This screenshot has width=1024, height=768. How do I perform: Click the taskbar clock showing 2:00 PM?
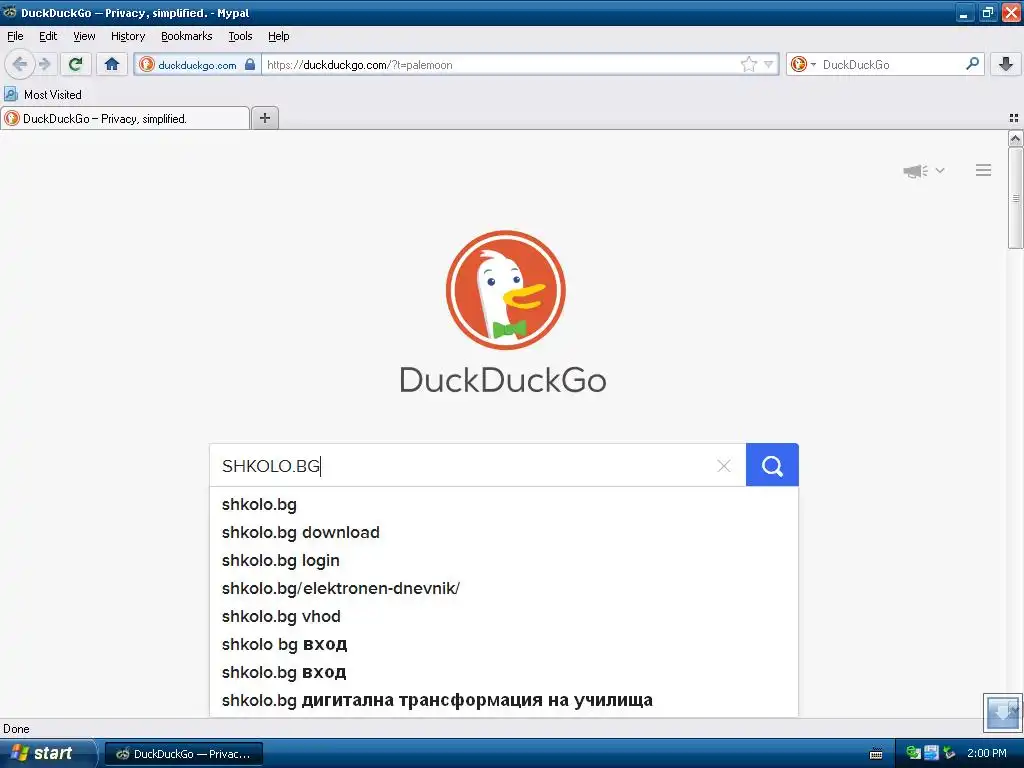click(987, 753)
